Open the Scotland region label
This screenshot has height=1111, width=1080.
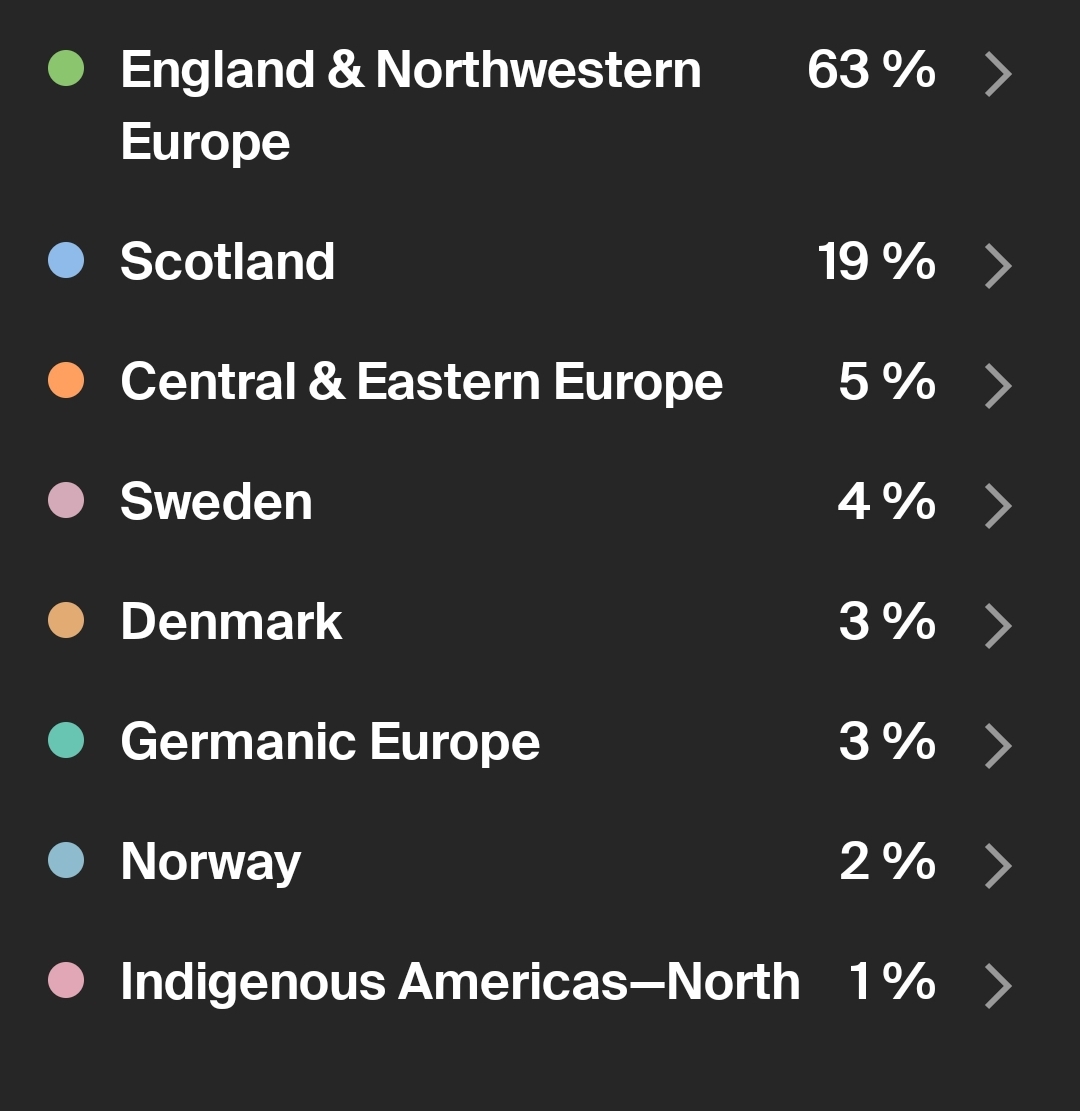(227, 262)
